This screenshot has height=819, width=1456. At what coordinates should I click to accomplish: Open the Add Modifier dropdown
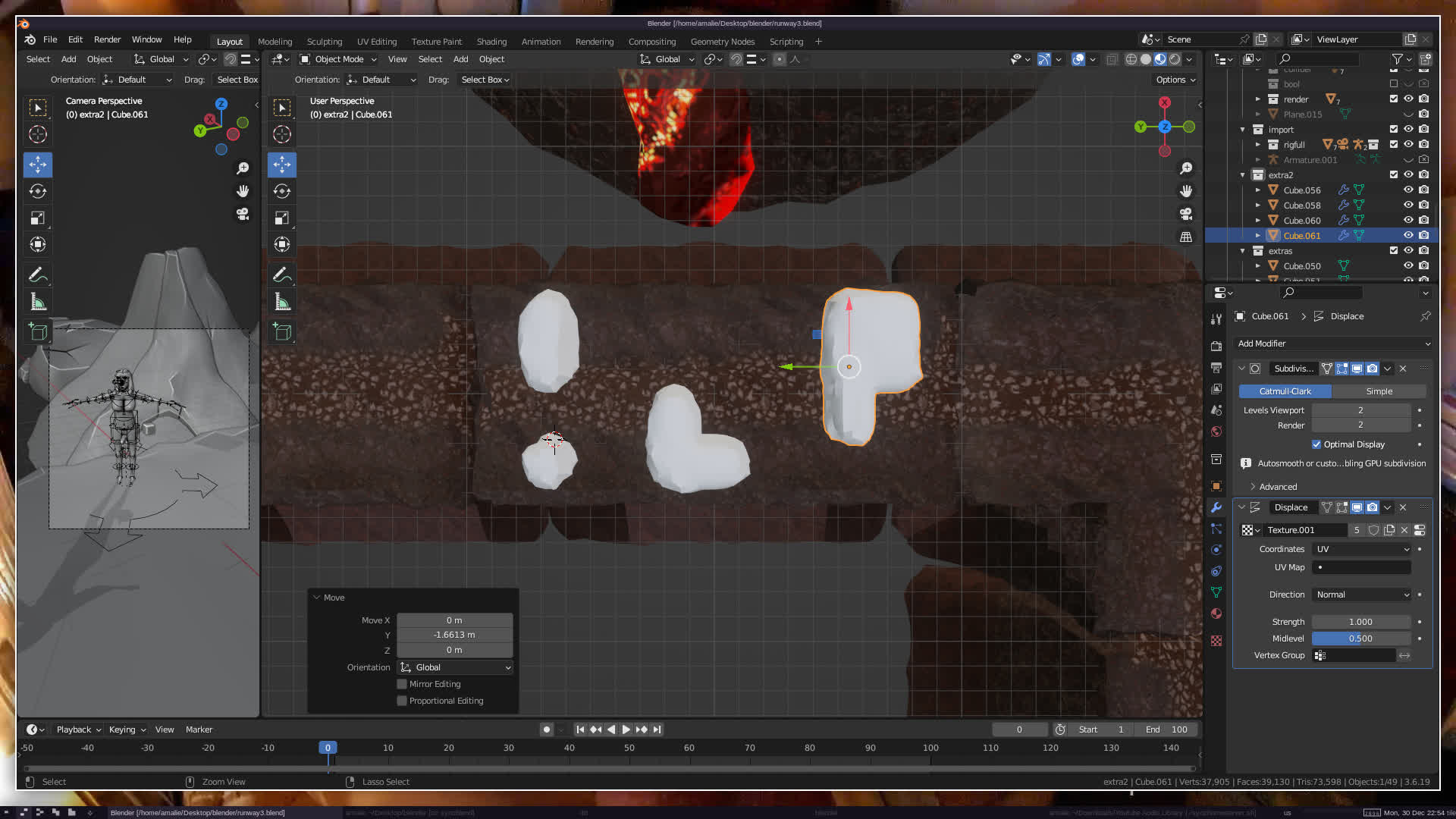(1332, 344)
